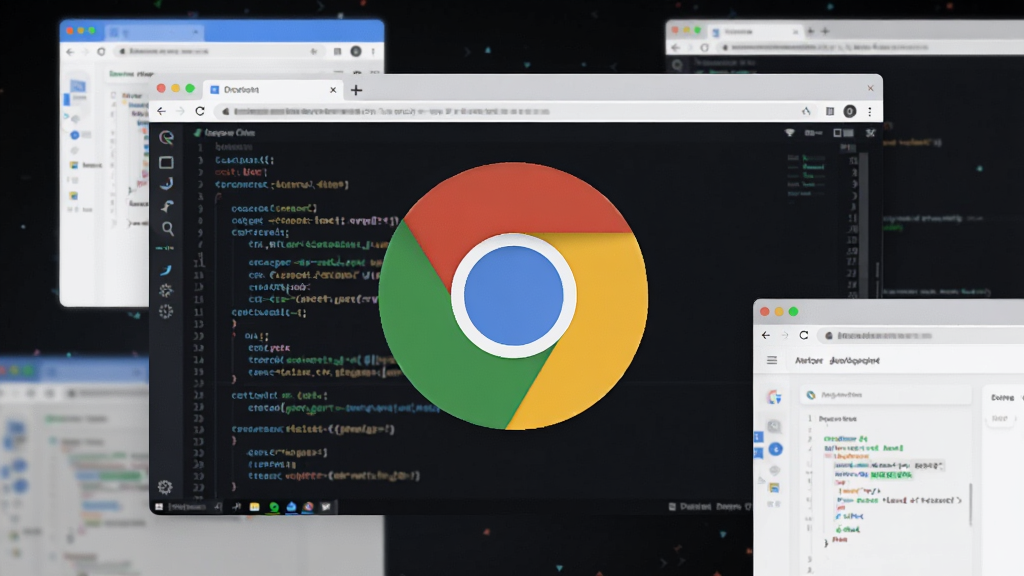Go back in the bottom-right browser window
1024x576 pixels.
coord(766,336)
